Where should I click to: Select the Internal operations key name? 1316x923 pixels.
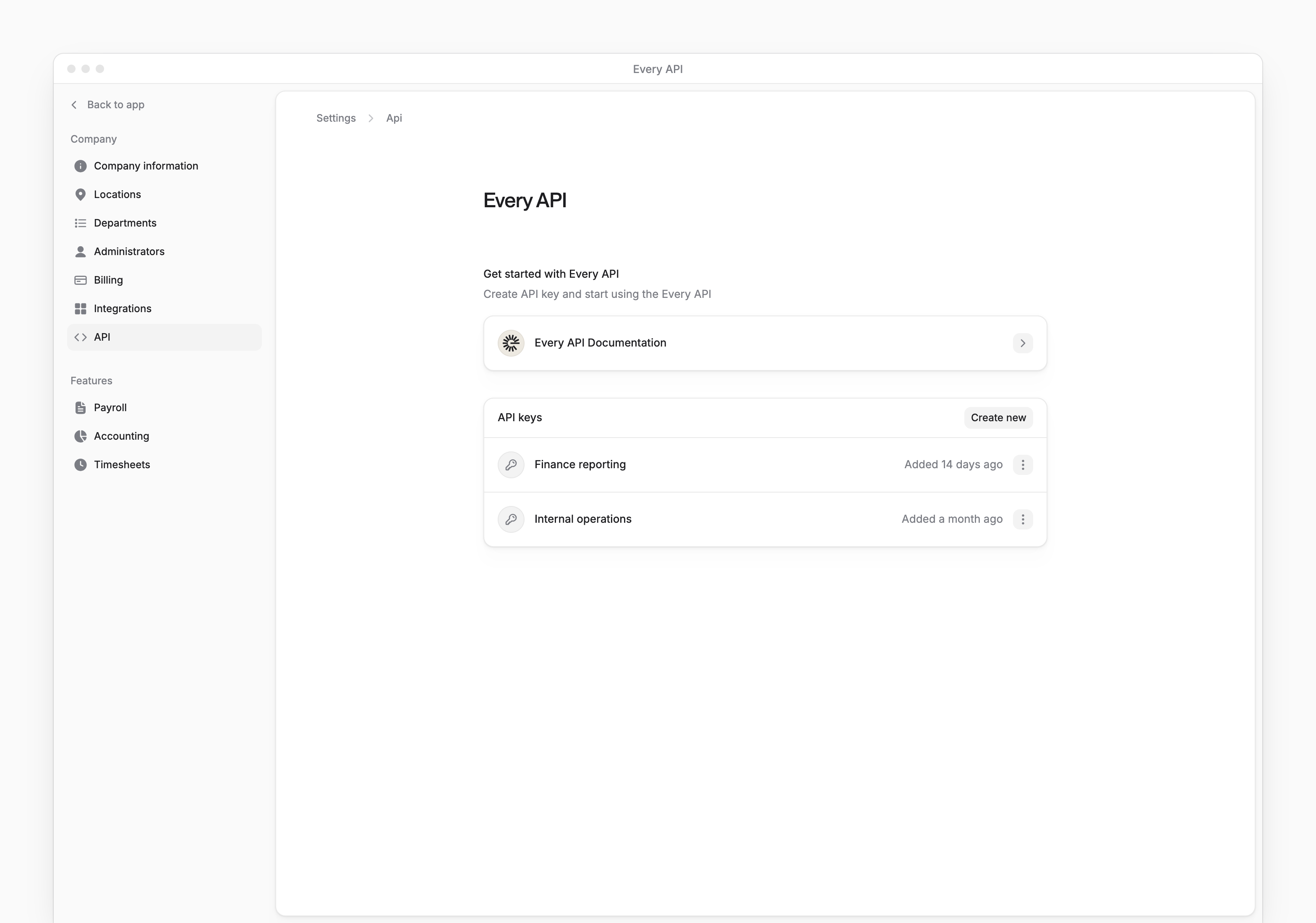(x=583, y=519)
